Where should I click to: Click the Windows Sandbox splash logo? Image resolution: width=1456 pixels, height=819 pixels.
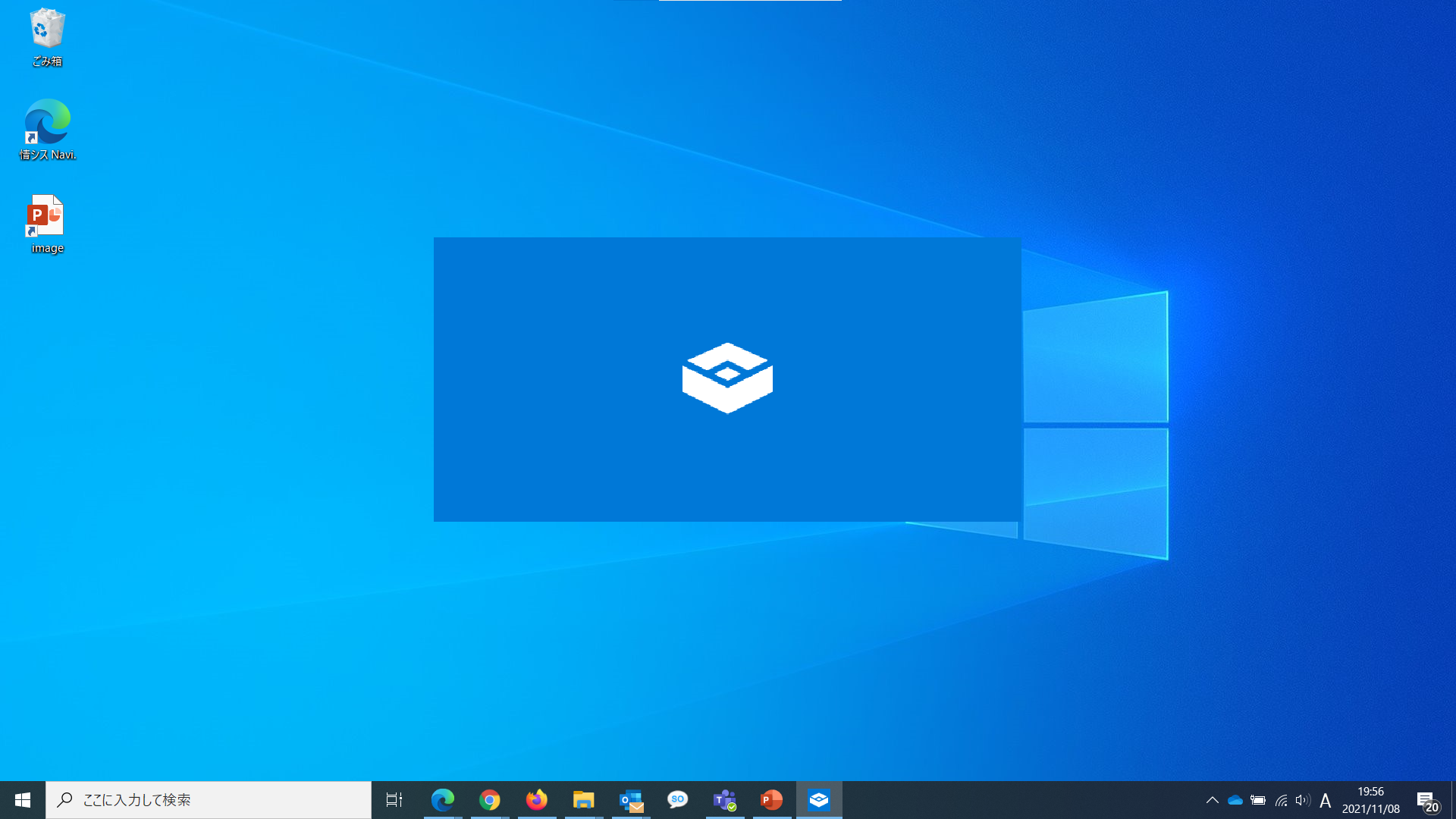pos(727,378)
